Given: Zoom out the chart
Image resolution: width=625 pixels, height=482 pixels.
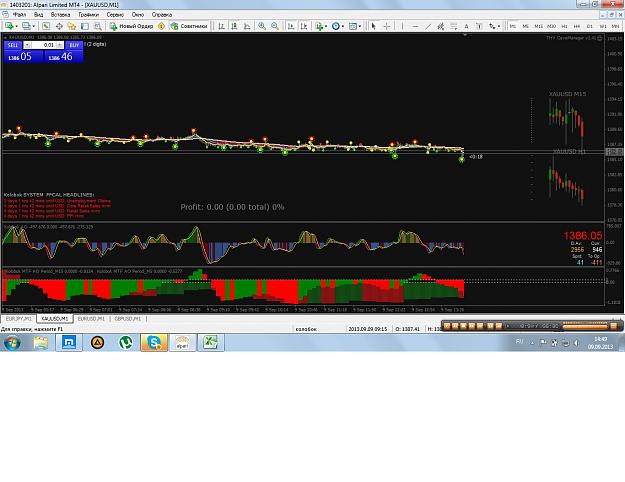Looking at the screenshot, I should tap(275, 26).
